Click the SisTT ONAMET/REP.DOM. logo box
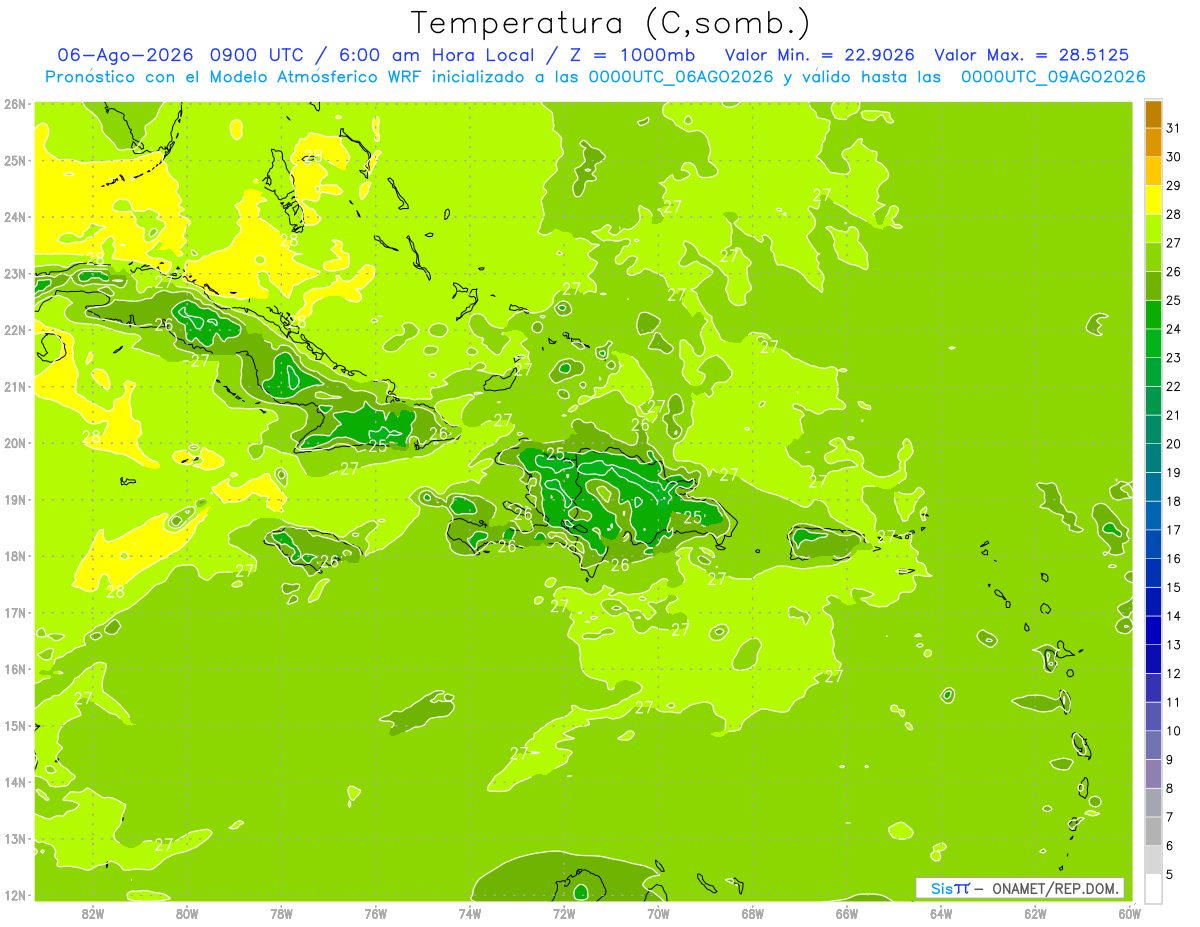Screen dimensions: 1200x927 (1020, 888)
